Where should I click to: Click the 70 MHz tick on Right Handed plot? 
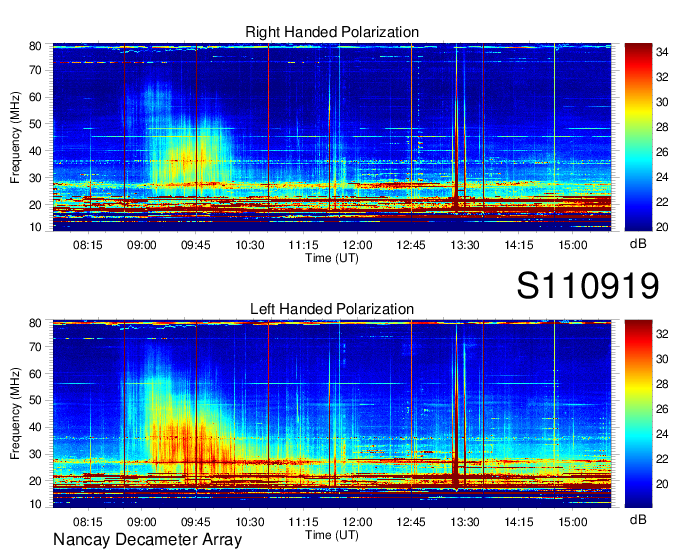[x=36, y=70]
